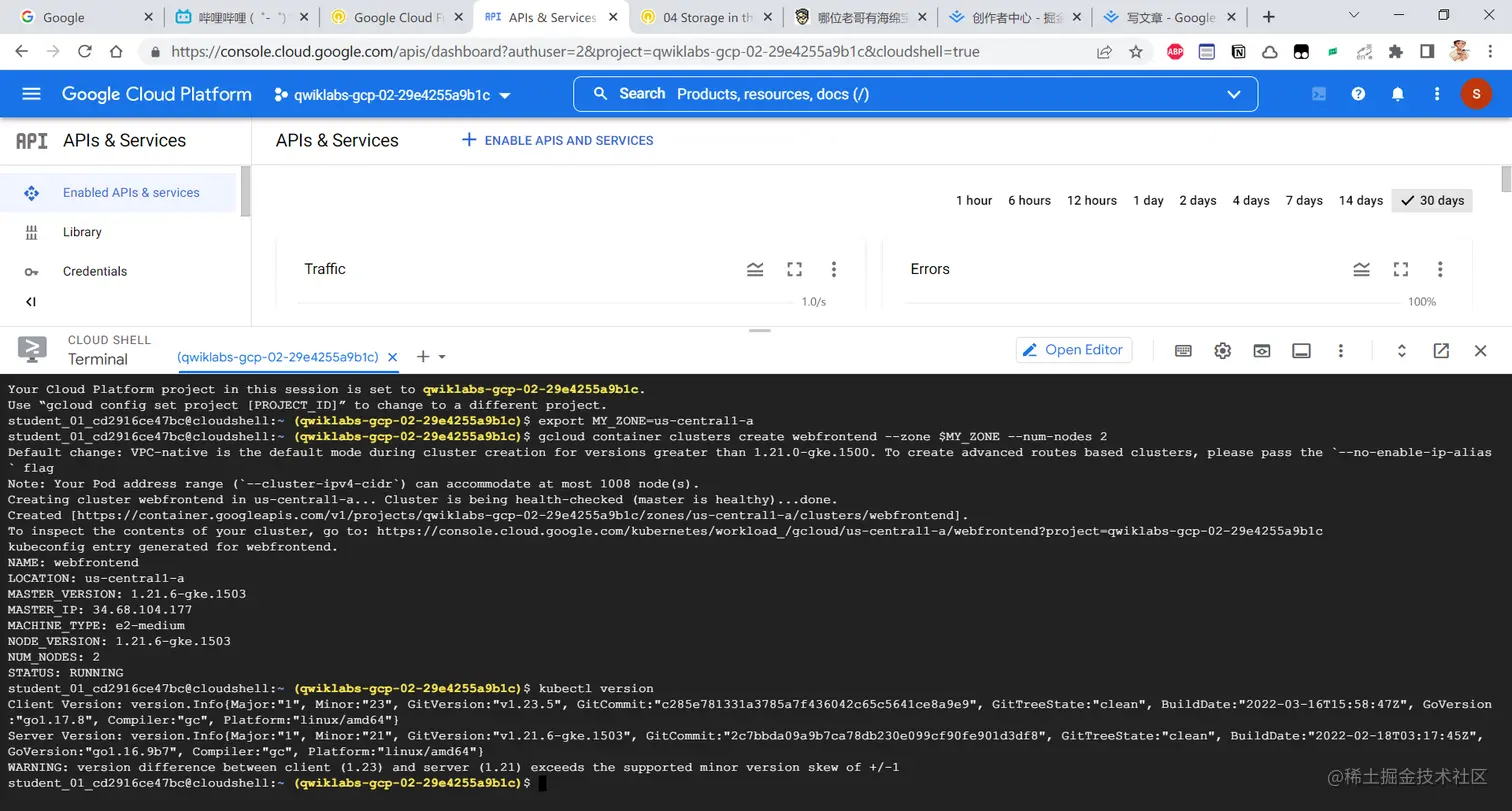Viewport: 1512px width, 811px height.
Task: Open the Credentials page
Action: [119, 271]
